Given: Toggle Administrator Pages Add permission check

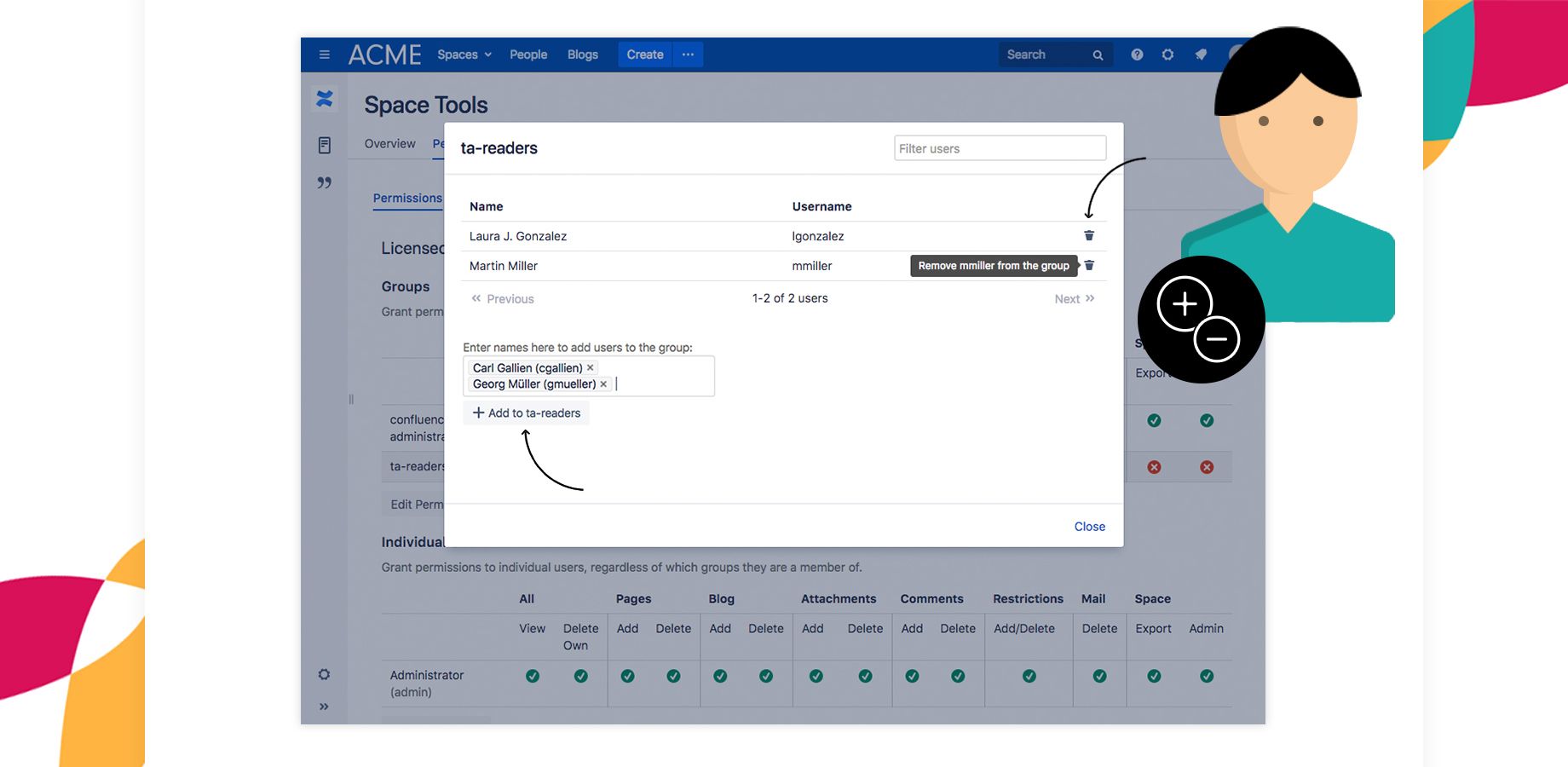Looking at the screenshot, I should [x=628, y=676].
